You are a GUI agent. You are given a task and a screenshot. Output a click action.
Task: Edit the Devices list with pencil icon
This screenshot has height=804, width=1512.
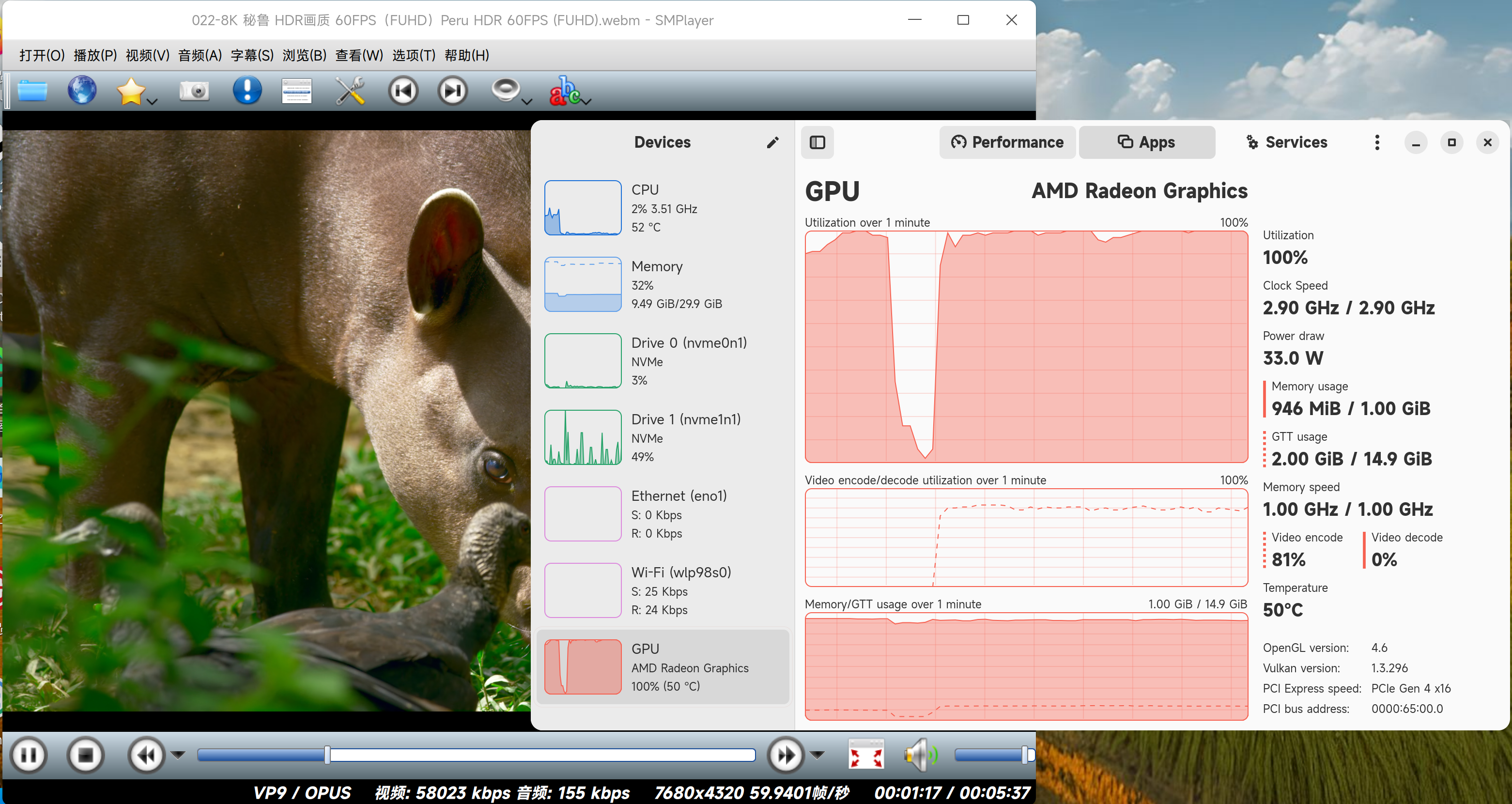[x=772, y=142]
